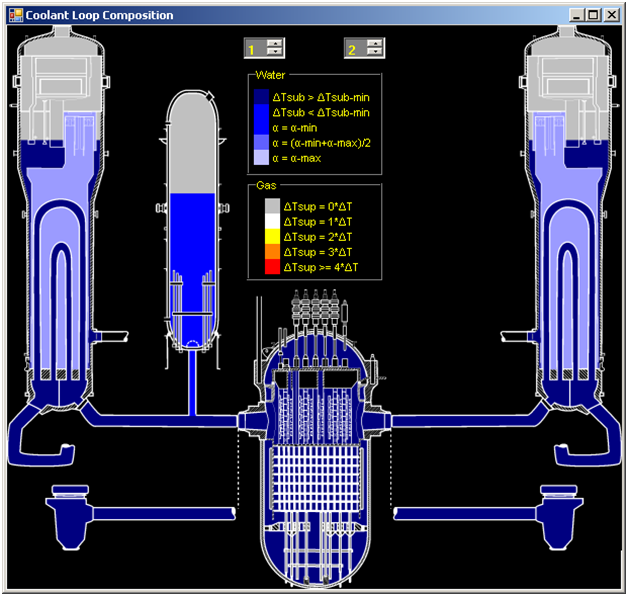Click the ΔTsub > ΔTsub-min dark navy swatch
The height and width of the screenshot is (596, 628).
coord(261,97)
